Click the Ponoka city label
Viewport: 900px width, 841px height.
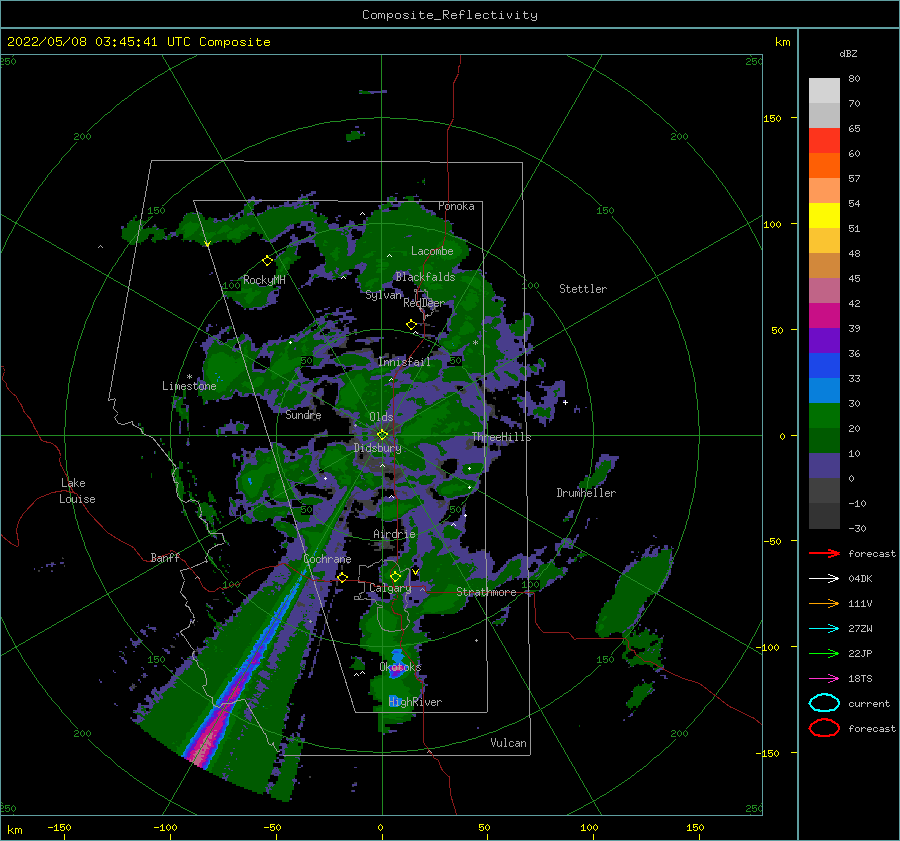tap(456, 206)
